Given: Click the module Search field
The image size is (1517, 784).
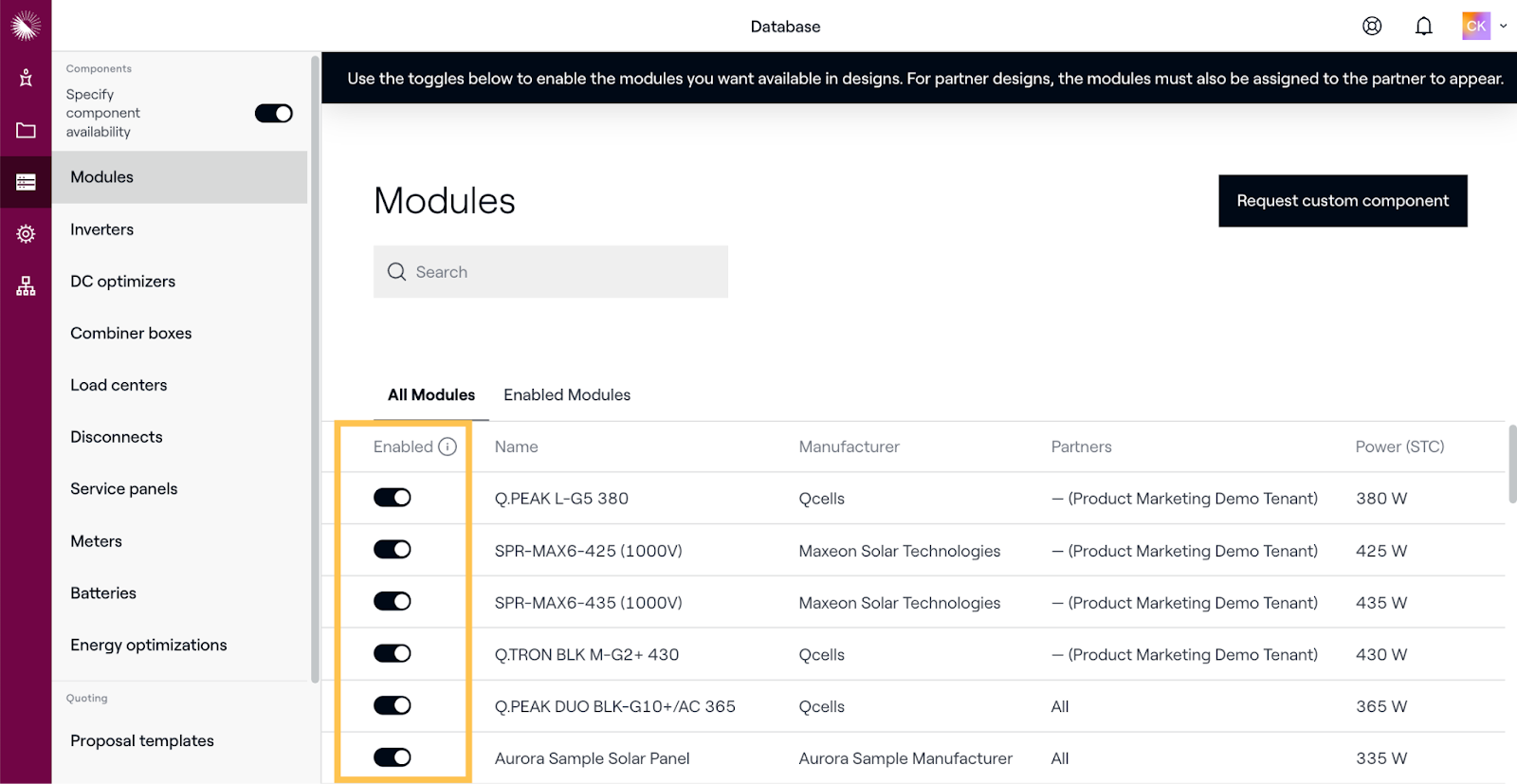Looking at the screenshot, I should [551, 272].
